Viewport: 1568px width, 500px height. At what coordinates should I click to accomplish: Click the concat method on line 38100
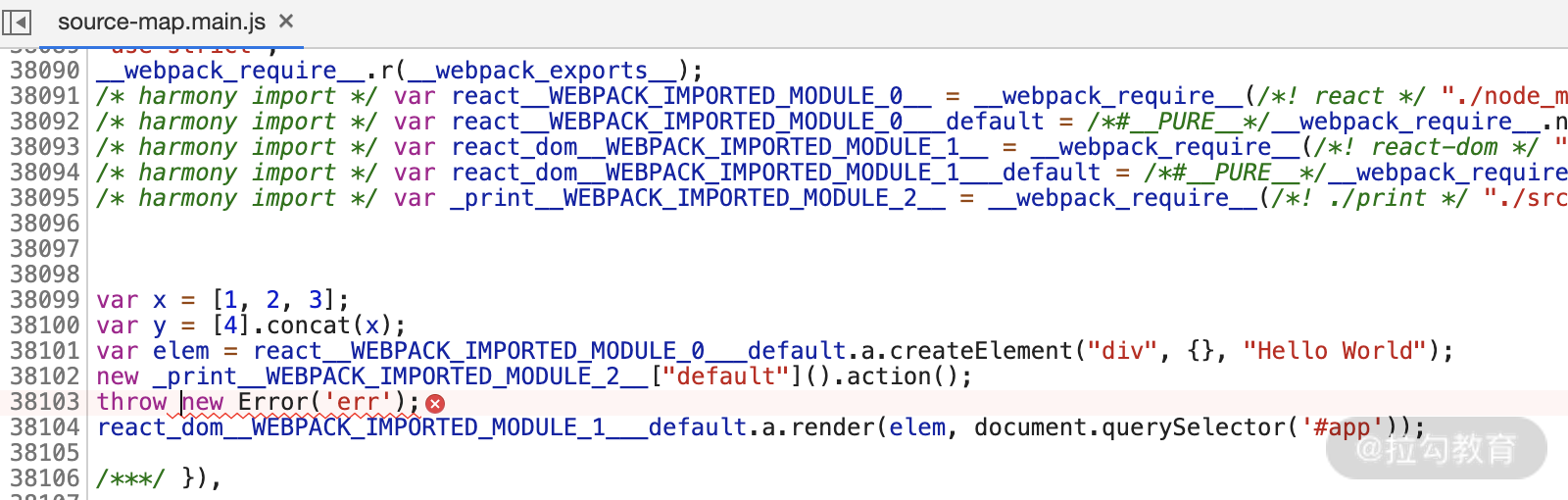point(309,325)
